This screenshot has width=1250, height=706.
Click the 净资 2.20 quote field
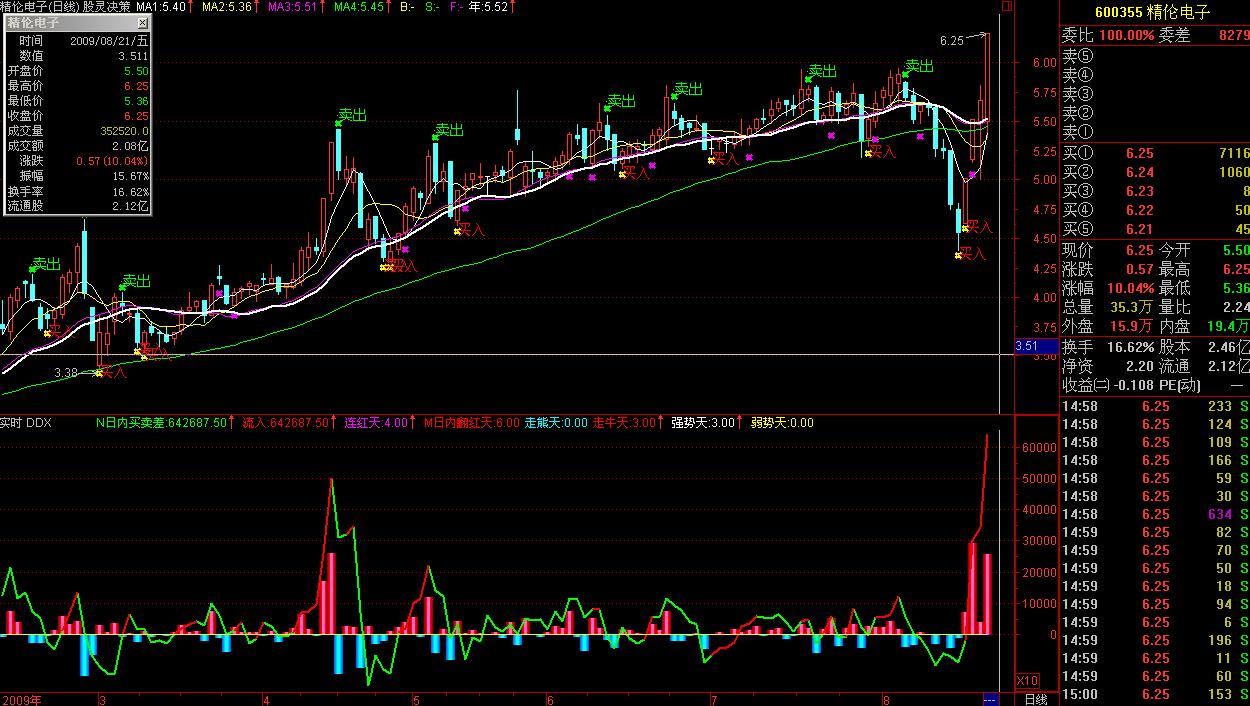pyautogui.click(x=1108, y=367)
